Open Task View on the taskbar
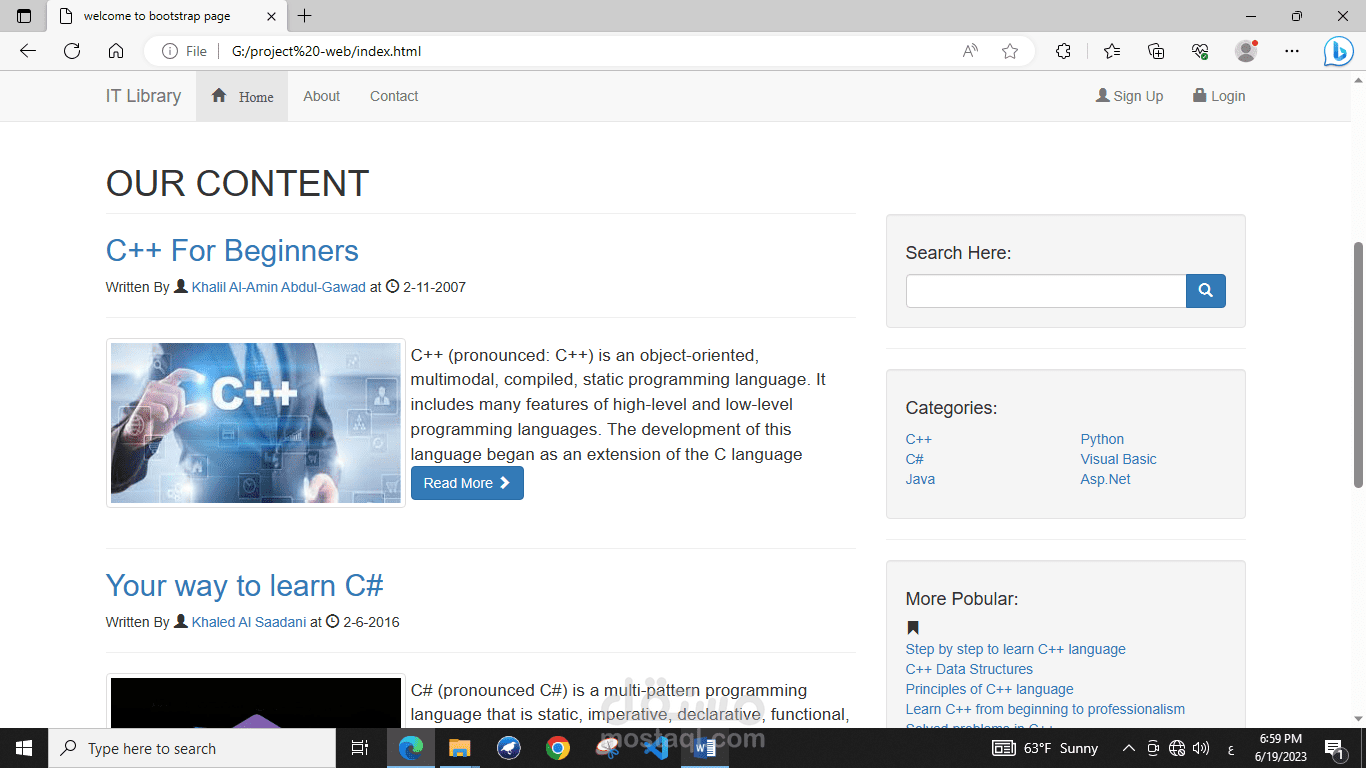 click(360, 748)
